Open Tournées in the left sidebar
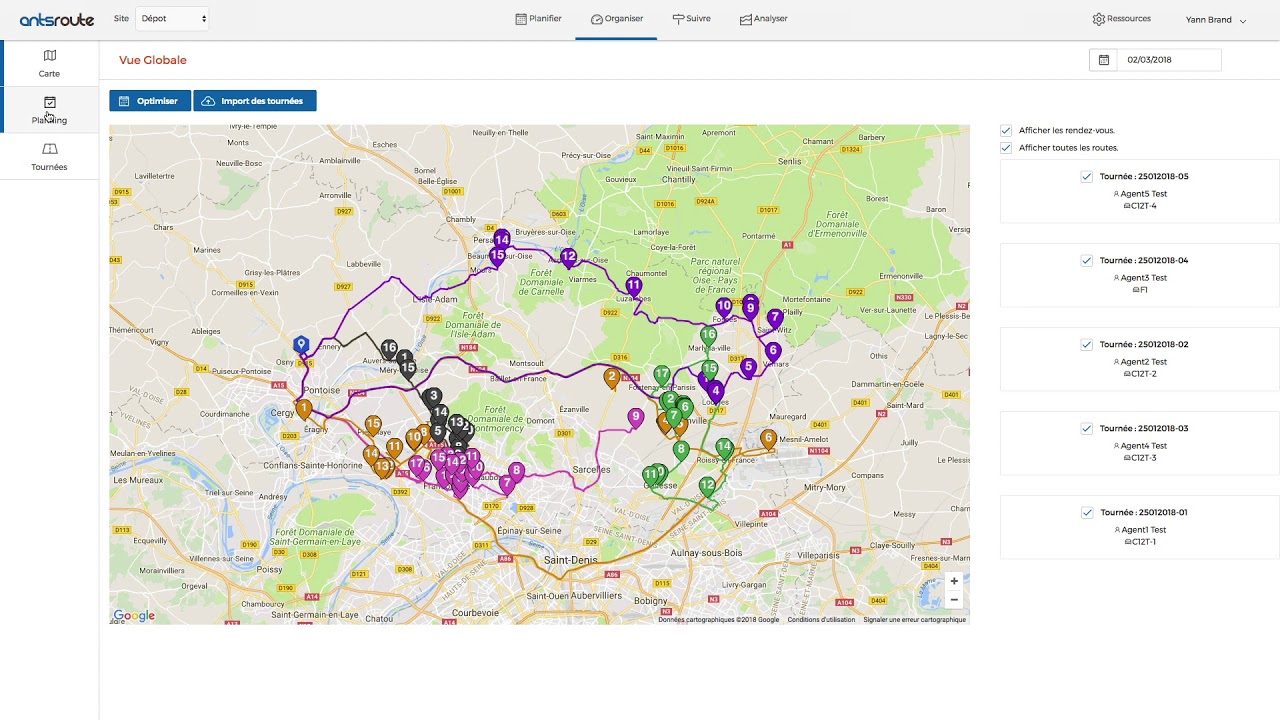The height and width of the screenshot is (720, 1280). [49, 157]
